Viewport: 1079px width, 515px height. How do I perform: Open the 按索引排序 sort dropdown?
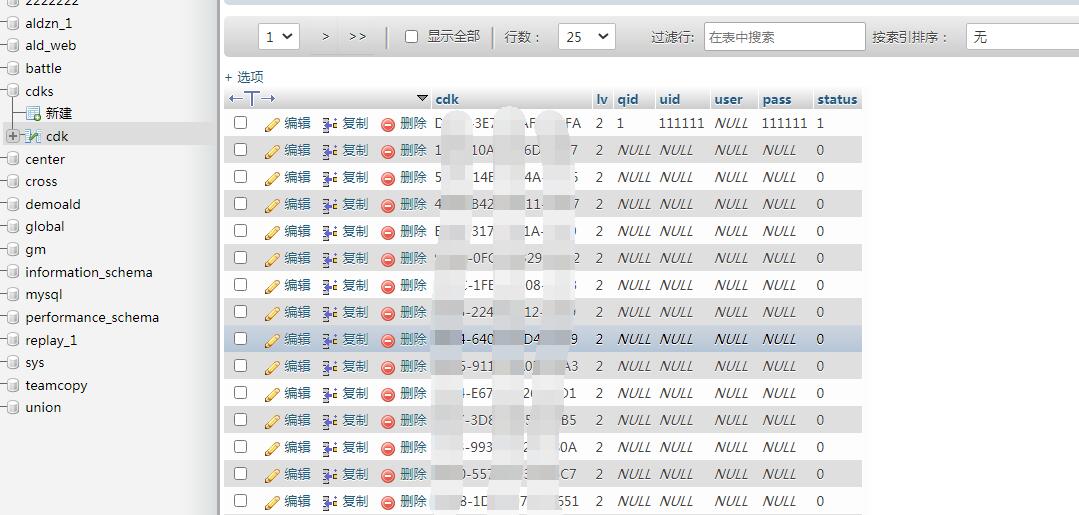(1020, 37)
